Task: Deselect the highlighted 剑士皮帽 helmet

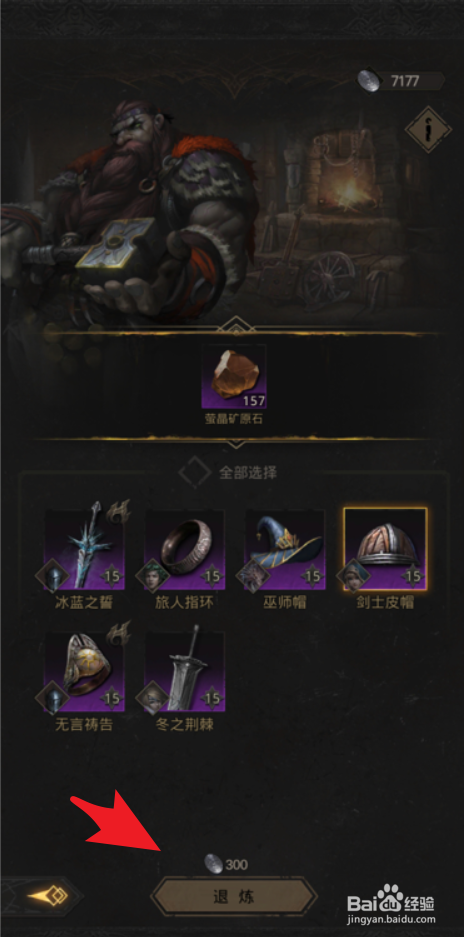Action: click(x=385, y=550)
